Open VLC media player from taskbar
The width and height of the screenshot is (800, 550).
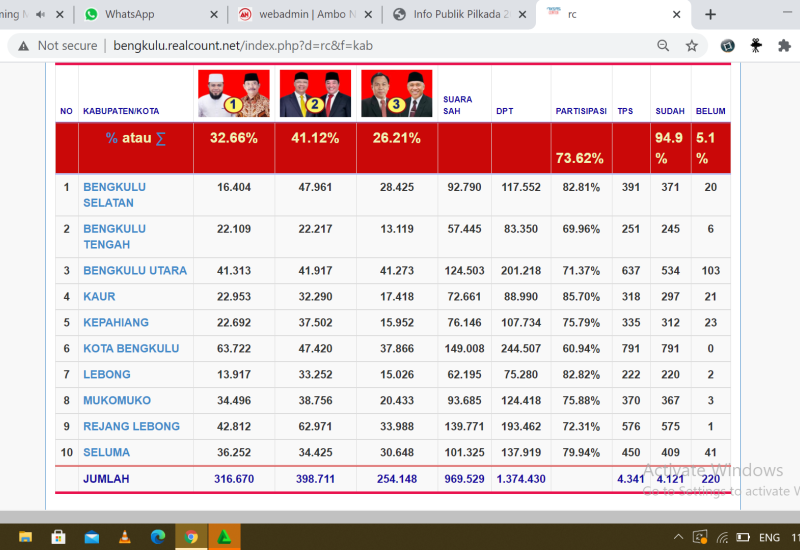124,537
